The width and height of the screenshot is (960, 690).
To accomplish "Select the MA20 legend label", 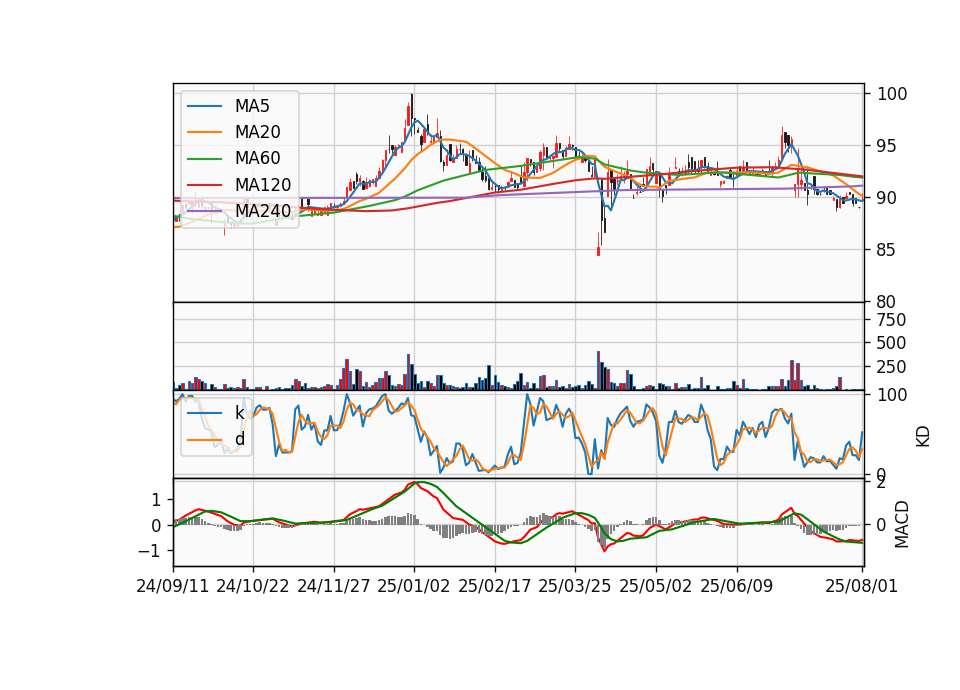I will click(x=258, y=132).
